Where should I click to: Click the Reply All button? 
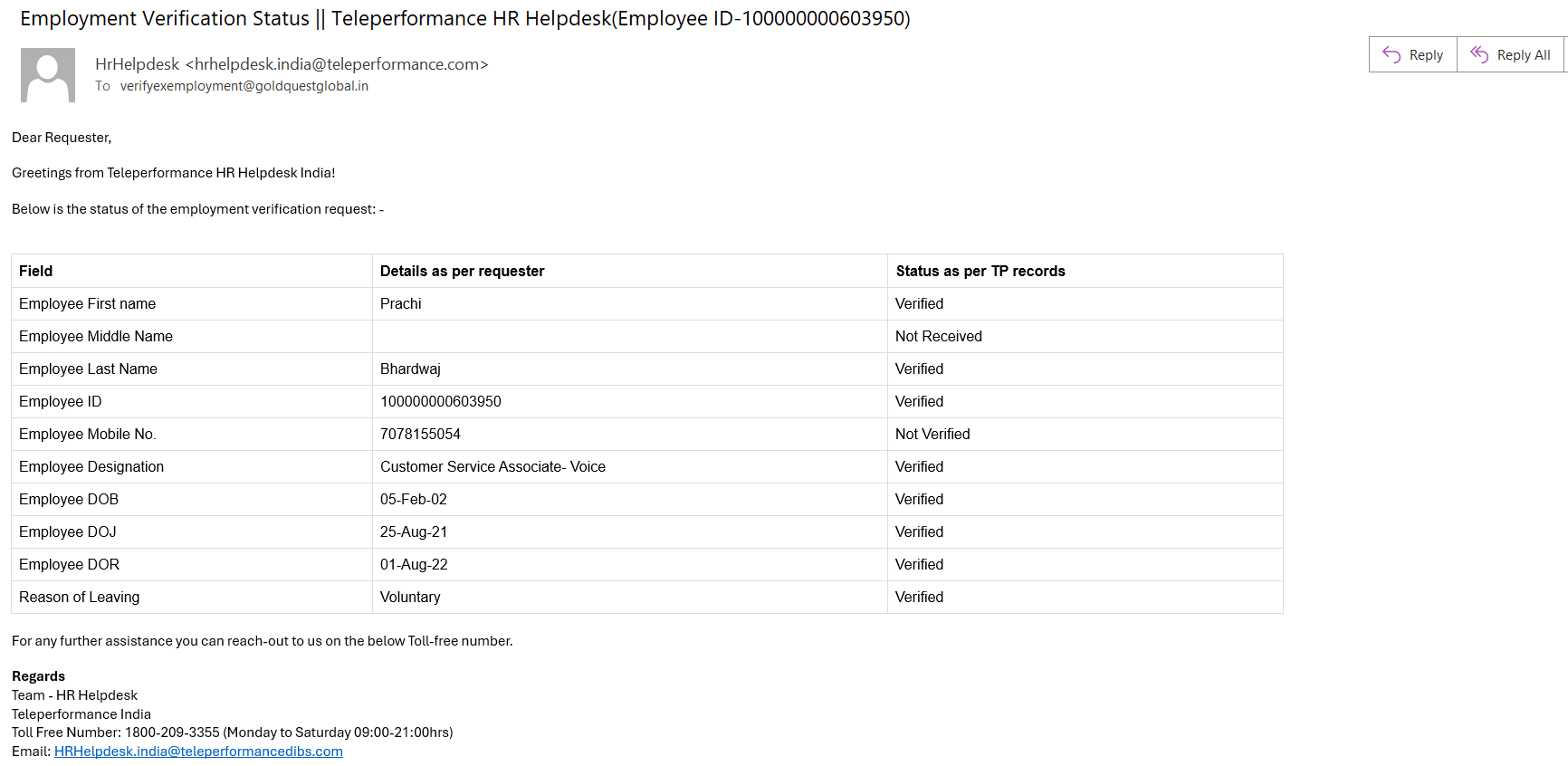[1511, 55]
